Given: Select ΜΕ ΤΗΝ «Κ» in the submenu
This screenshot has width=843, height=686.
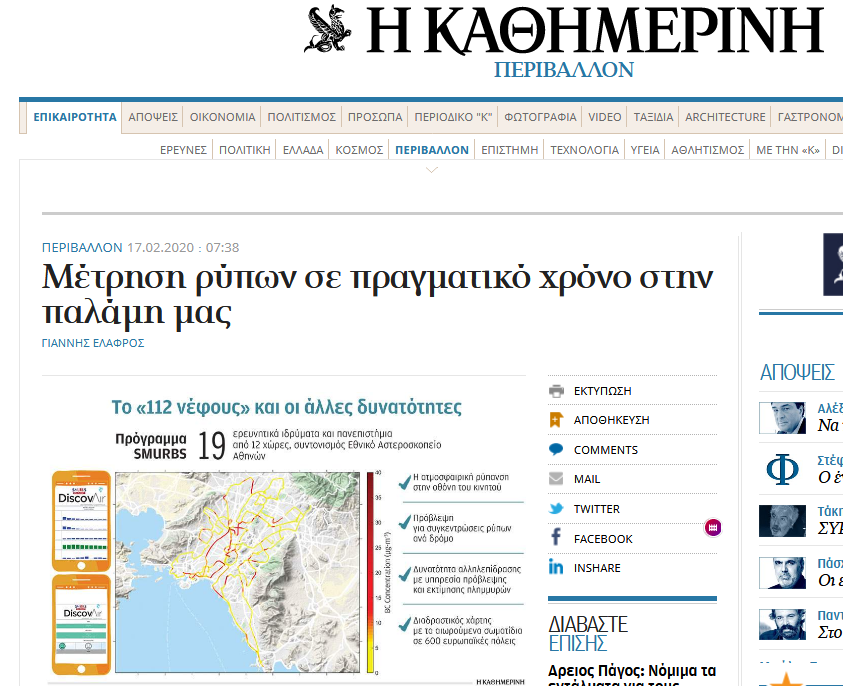Looking at the screenshot, I should [788, 150].
